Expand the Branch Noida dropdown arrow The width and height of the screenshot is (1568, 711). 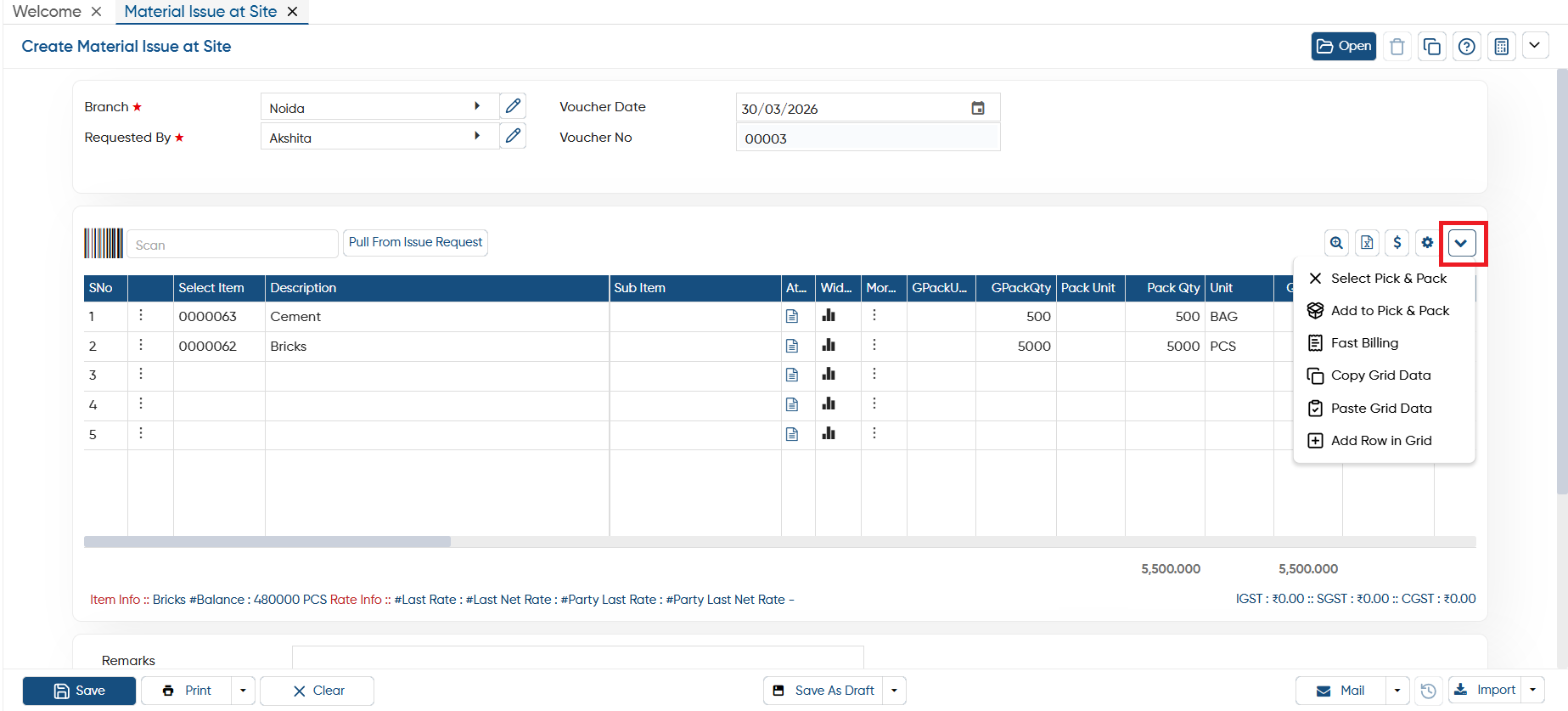[x=477, y=106]
